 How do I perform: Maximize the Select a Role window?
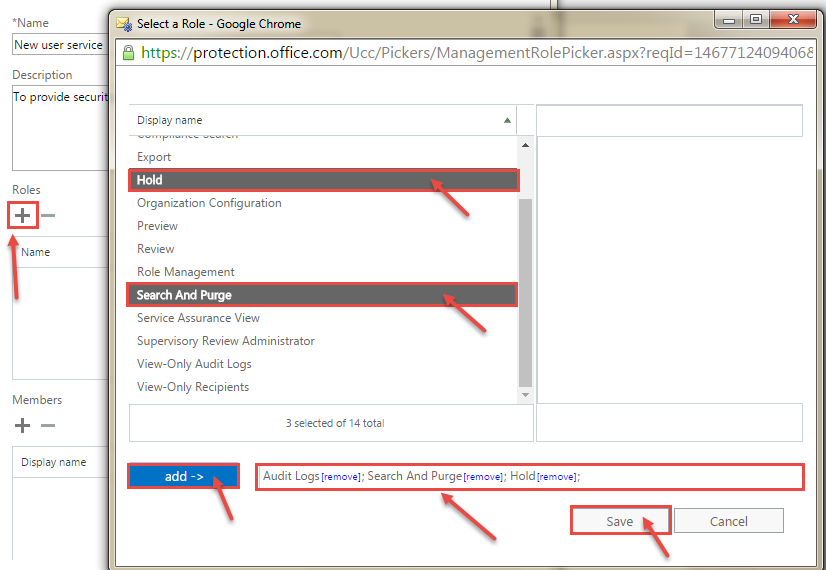[x=756, y=19]
